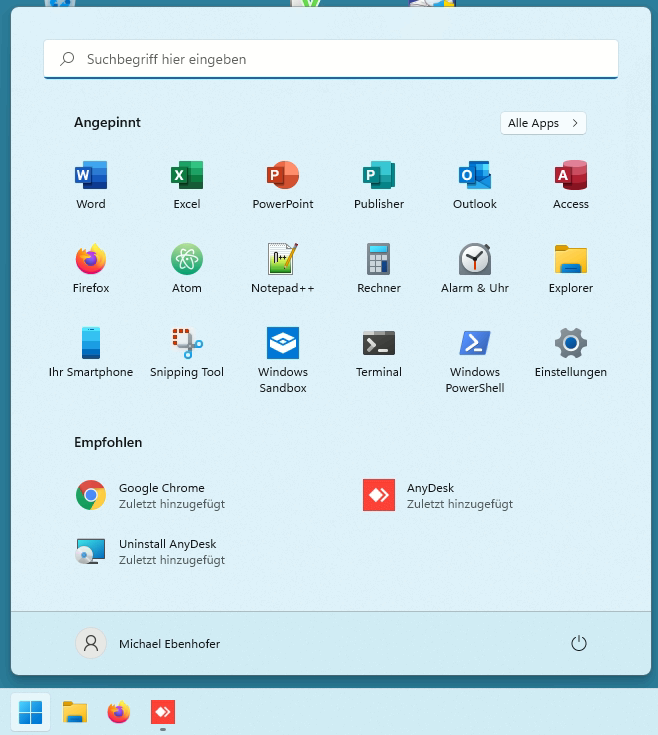
Task: Open File Explorer from the taskbar
Action: [75, 712]
